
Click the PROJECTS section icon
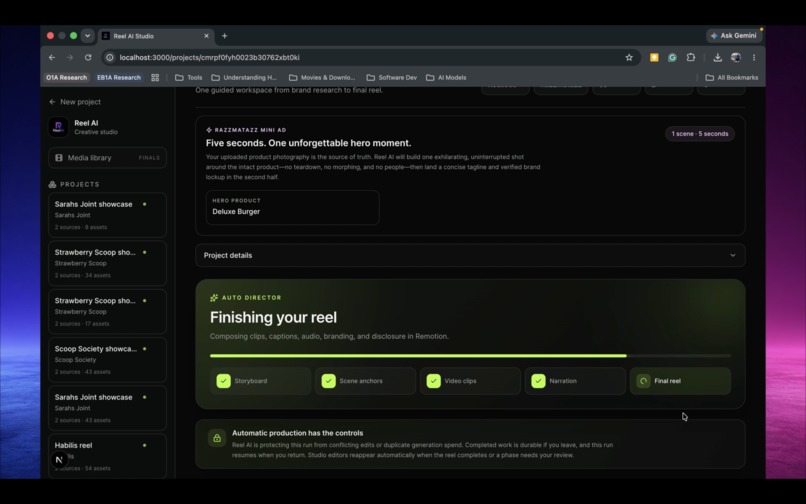(52, 184)
